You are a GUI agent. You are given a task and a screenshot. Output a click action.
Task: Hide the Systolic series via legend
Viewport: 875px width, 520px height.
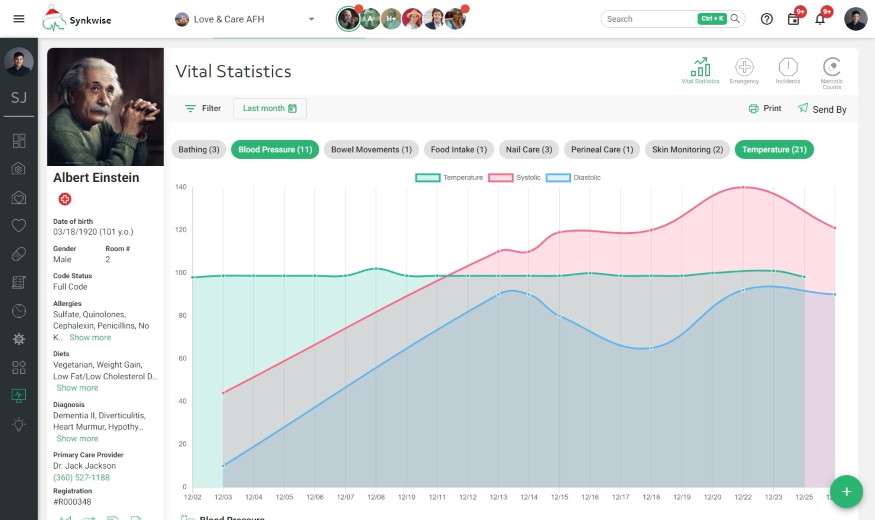tap(515, 177)
